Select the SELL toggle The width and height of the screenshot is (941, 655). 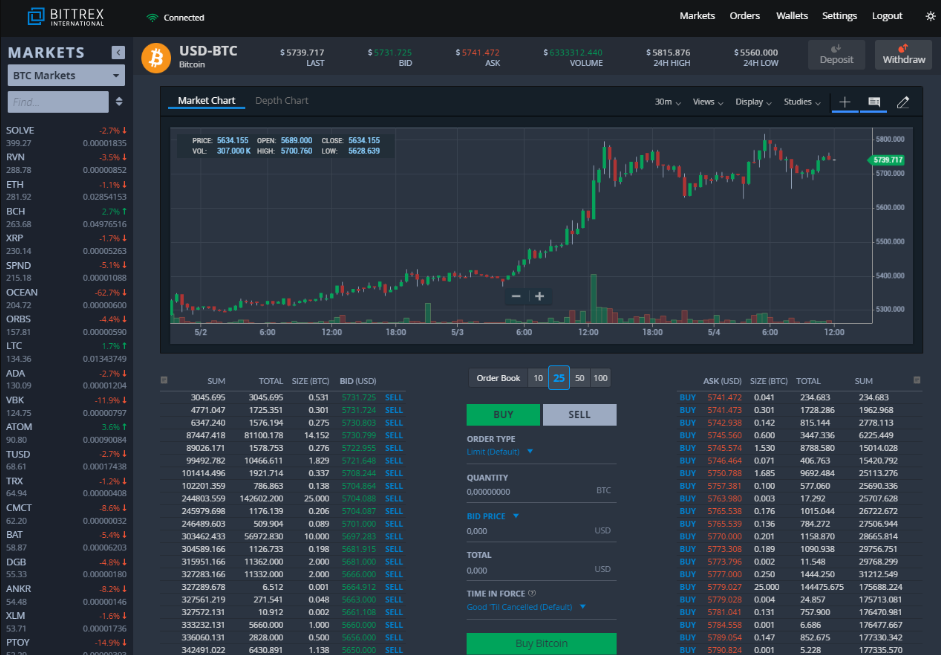point(579,414)
